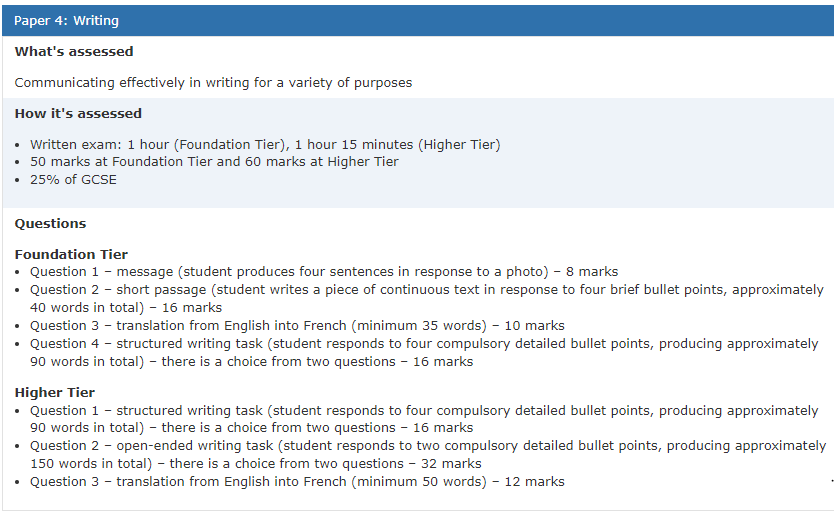Click Higher Question 3 translation, 12 marks
The width and height of the screenshot is (834, 519).
[x=297, y=482]
